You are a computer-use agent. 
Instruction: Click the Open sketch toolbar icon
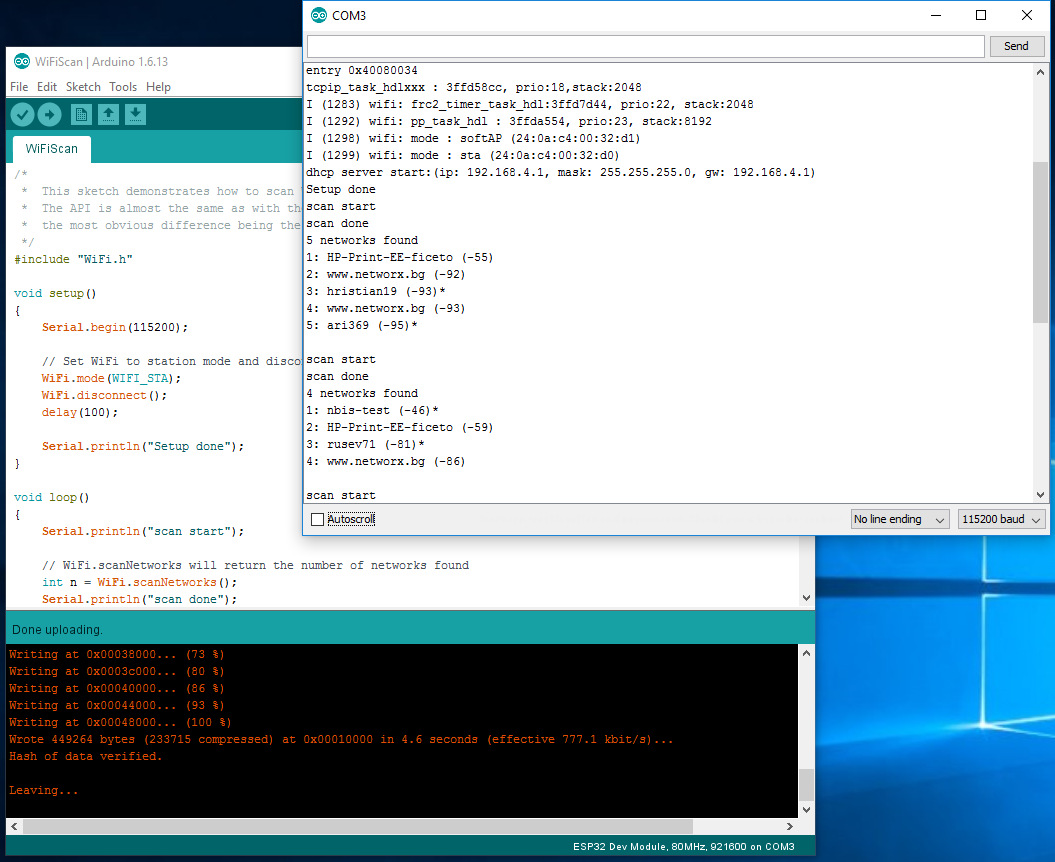click(108, 114)
